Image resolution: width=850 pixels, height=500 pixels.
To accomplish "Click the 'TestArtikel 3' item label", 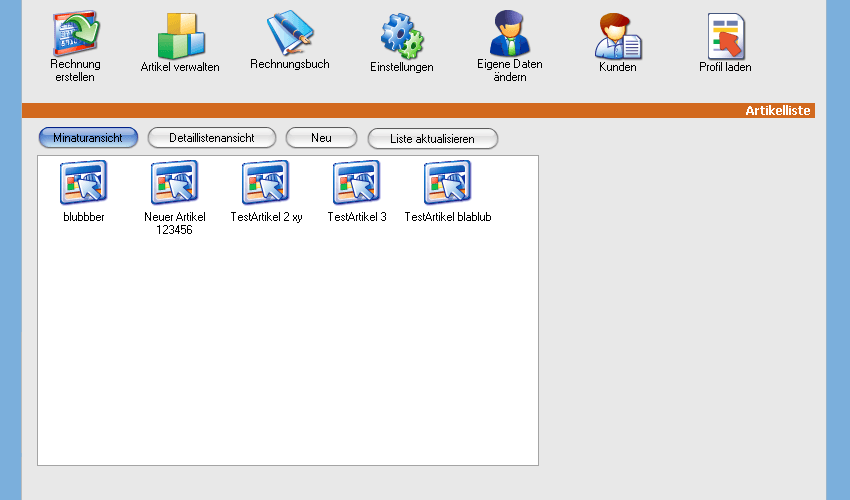I will 357,217.
